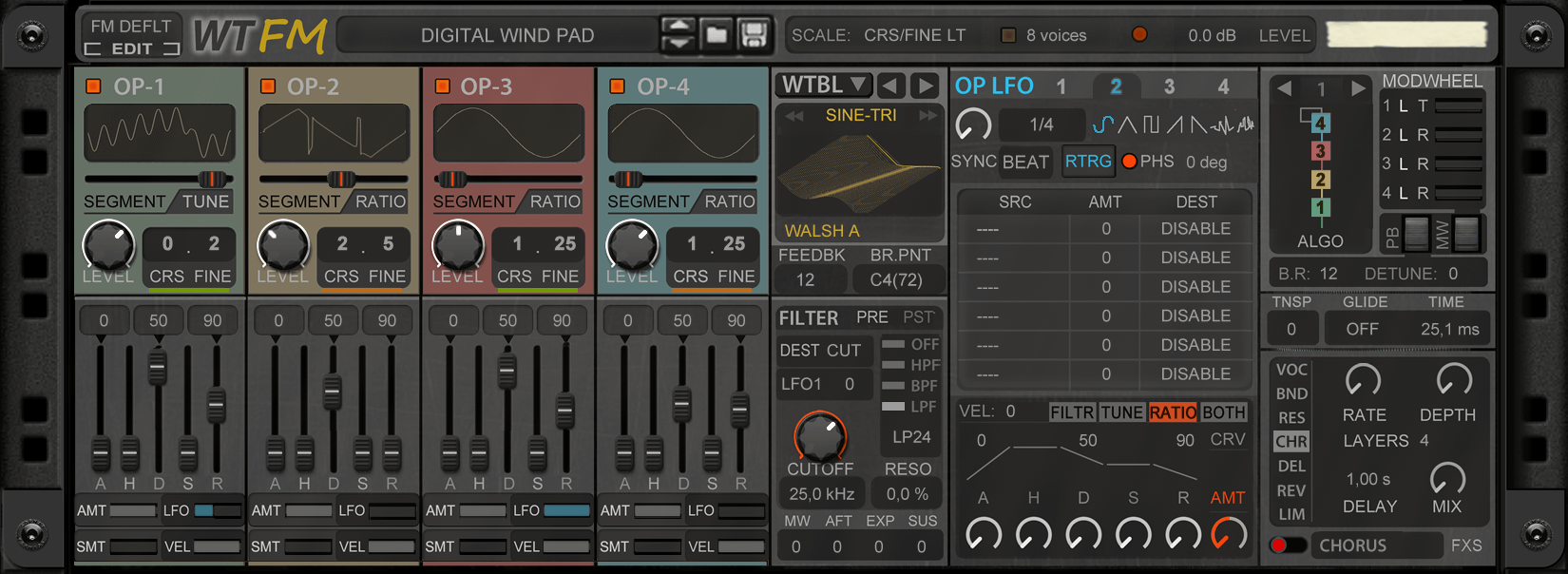Toggle OP-1 operator on/off
This screenshot has height=574, width=1568.
click(x=93, y=86)
